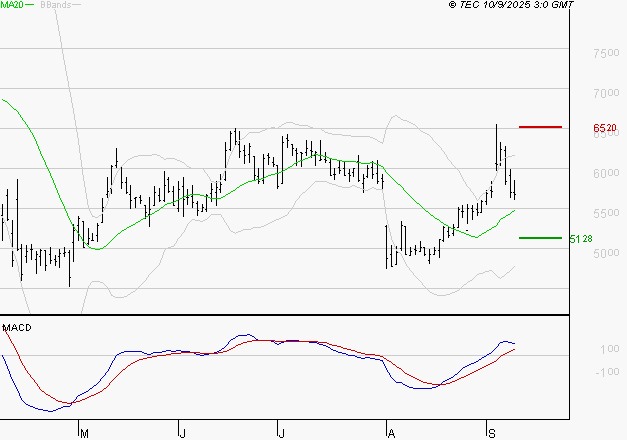Select the J month marker following M
This screenshot has width=627, height=440.
pos(182,433)
